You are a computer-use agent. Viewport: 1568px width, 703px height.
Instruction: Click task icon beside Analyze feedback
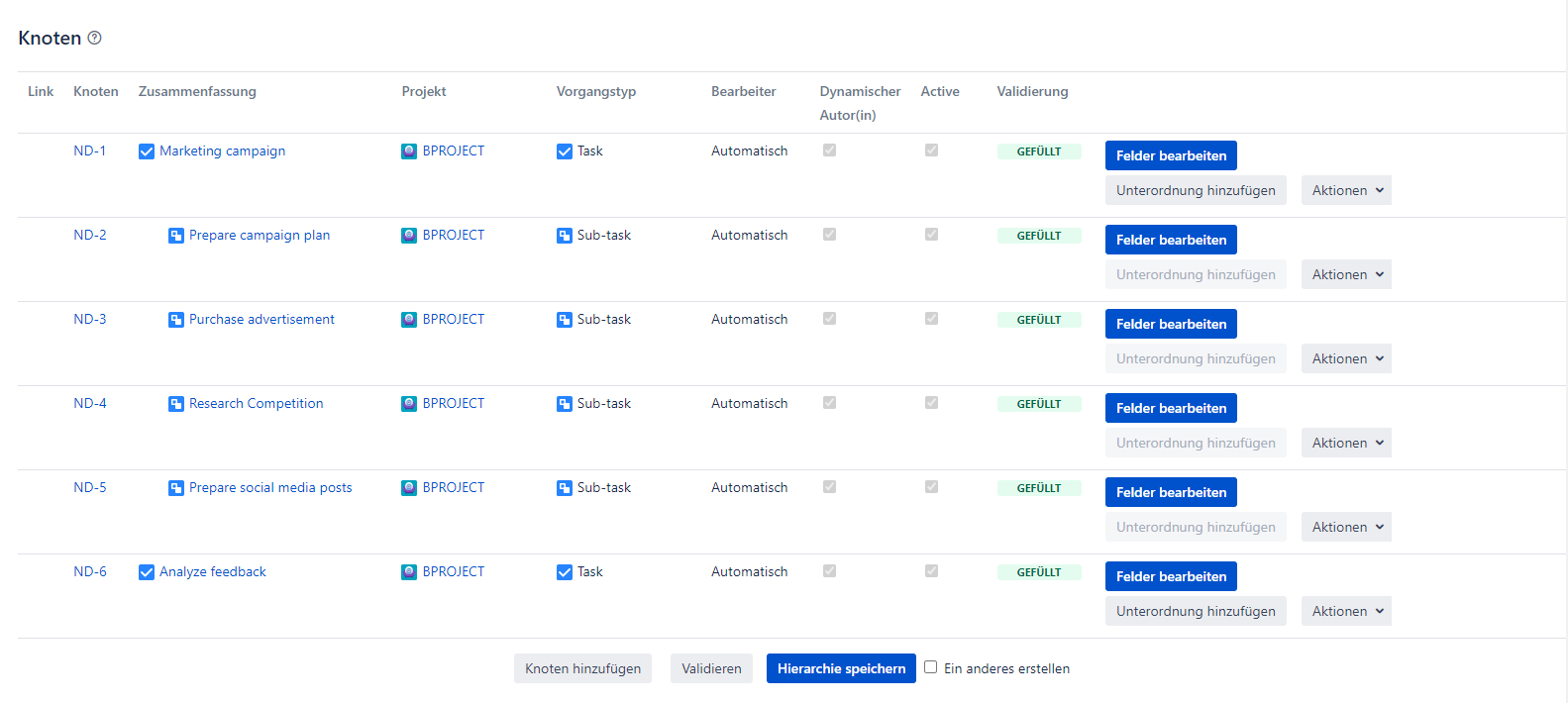pyautogui.click(x=147, y=572)
